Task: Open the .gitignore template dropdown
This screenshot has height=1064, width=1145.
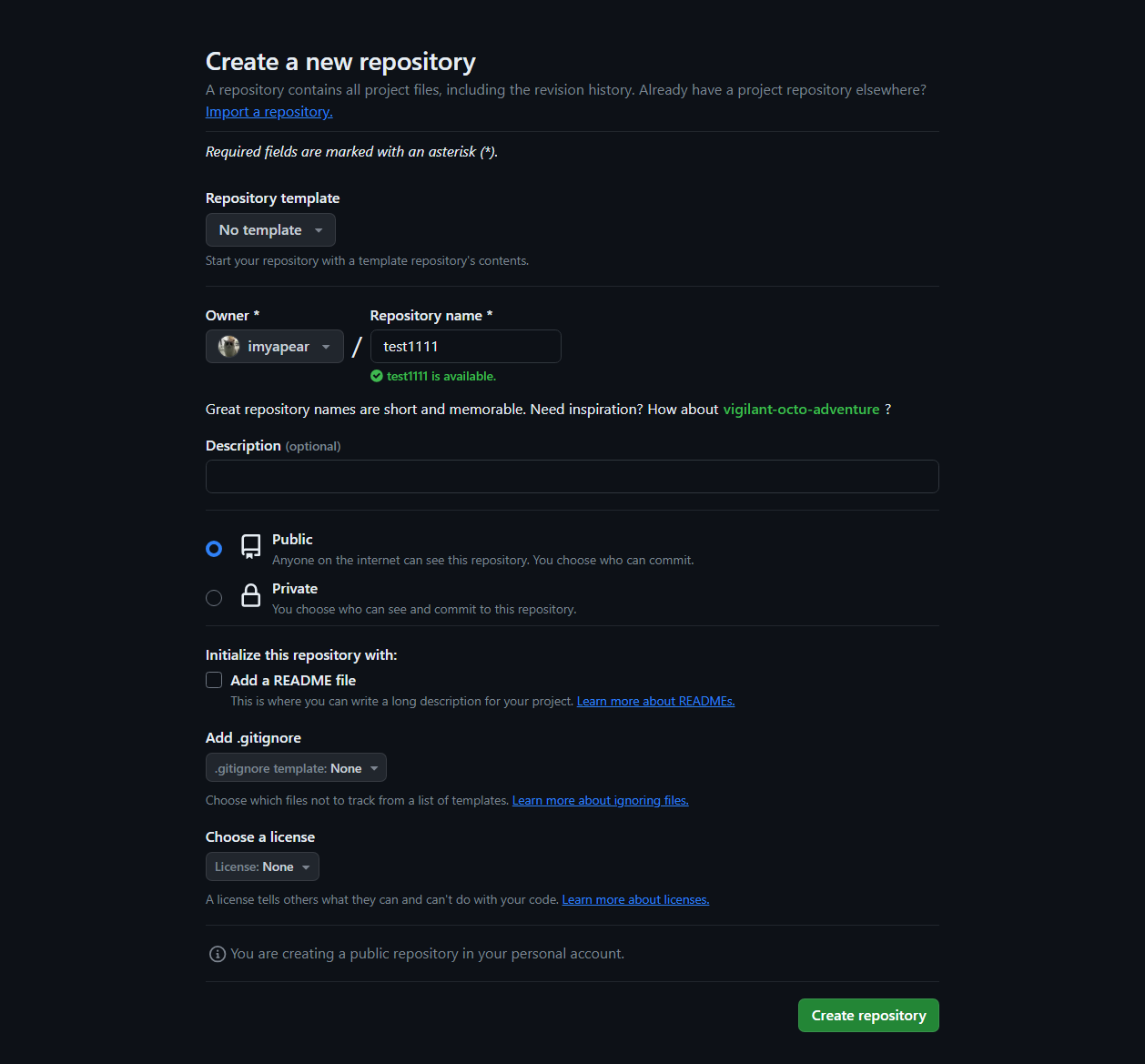Action: 296,768
